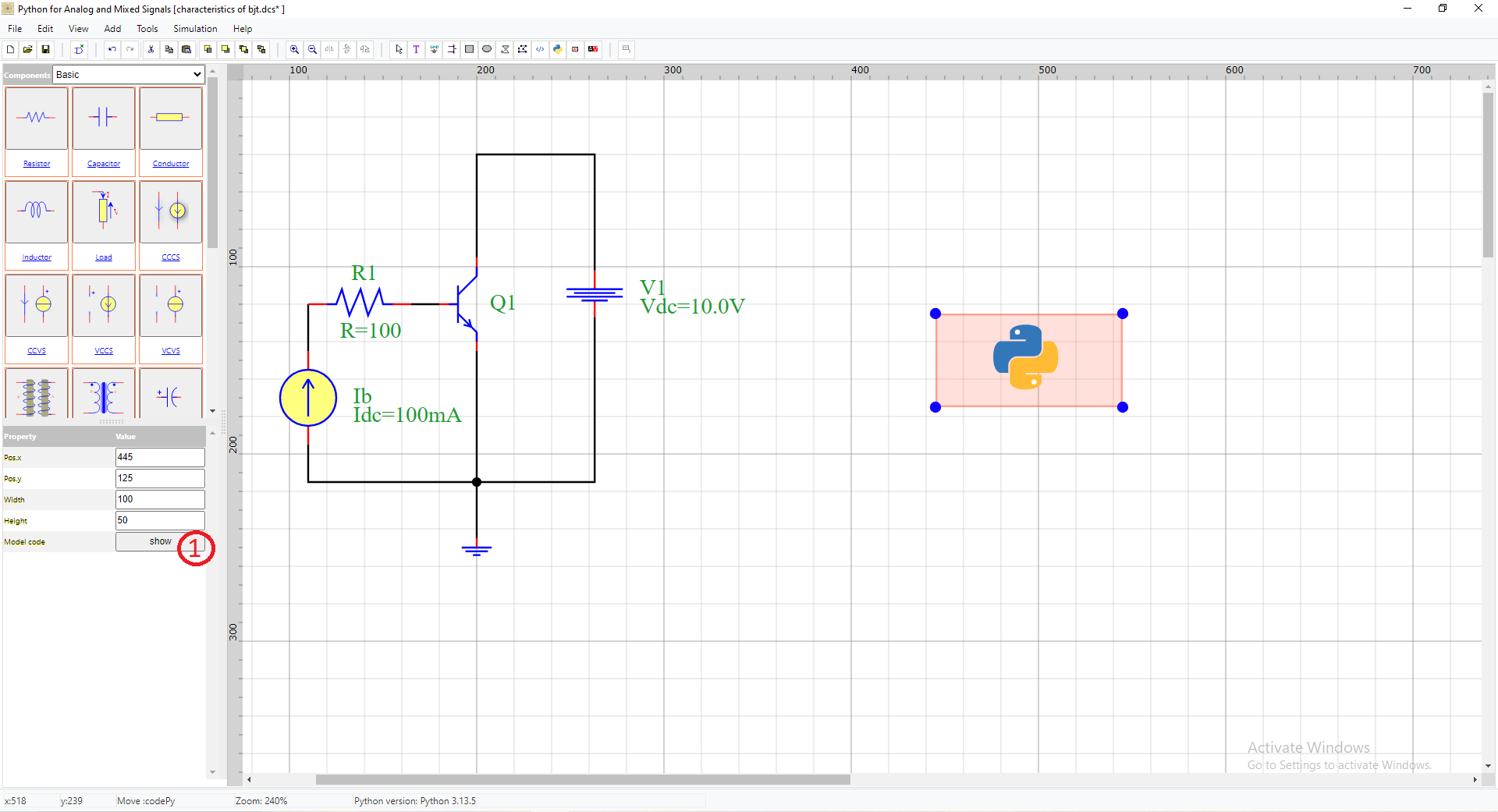
Task: Click the Zoom Out magnifier icon
Action: pos(312,49)
